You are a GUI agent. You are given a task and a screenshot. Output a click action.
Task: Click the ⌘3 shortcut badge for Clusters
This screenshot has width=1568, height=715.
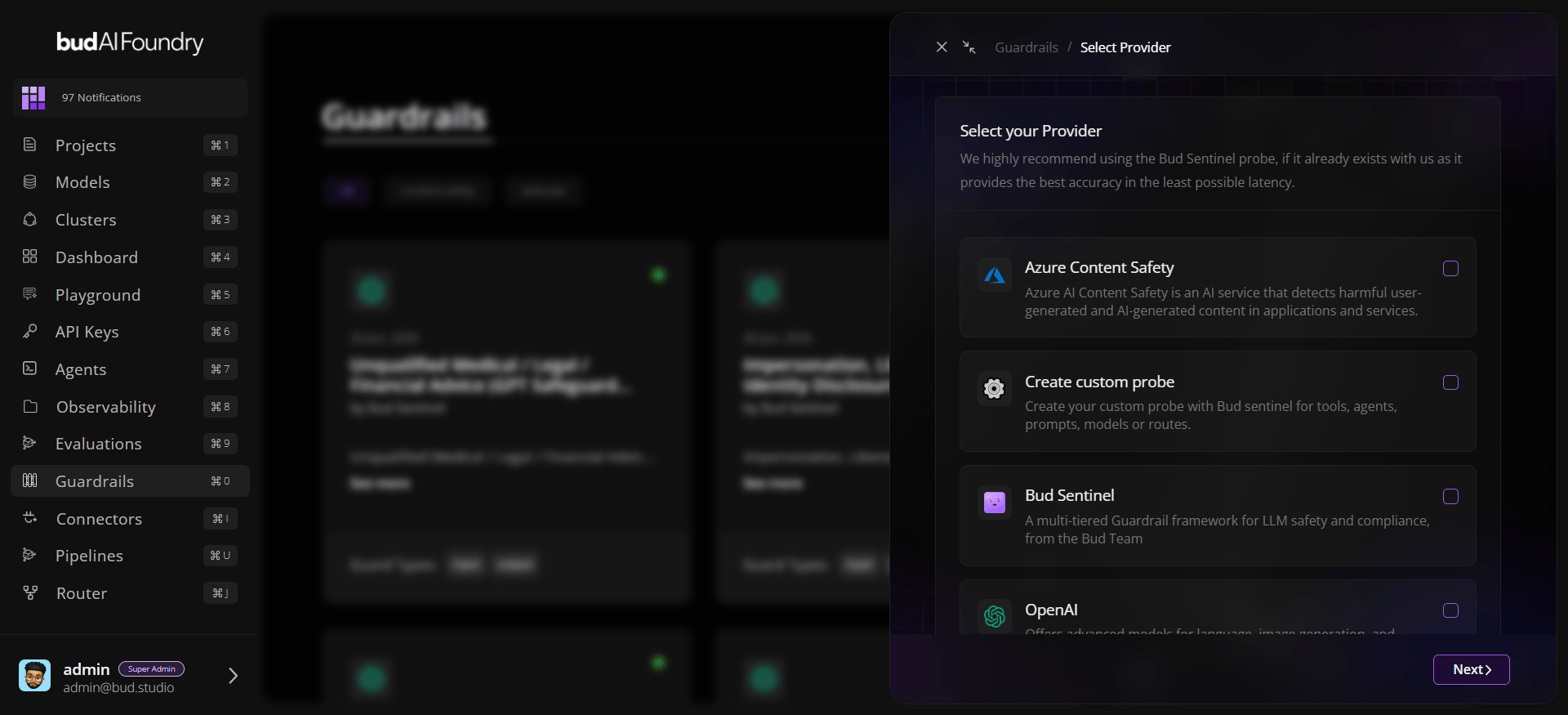tap(220, 219)
